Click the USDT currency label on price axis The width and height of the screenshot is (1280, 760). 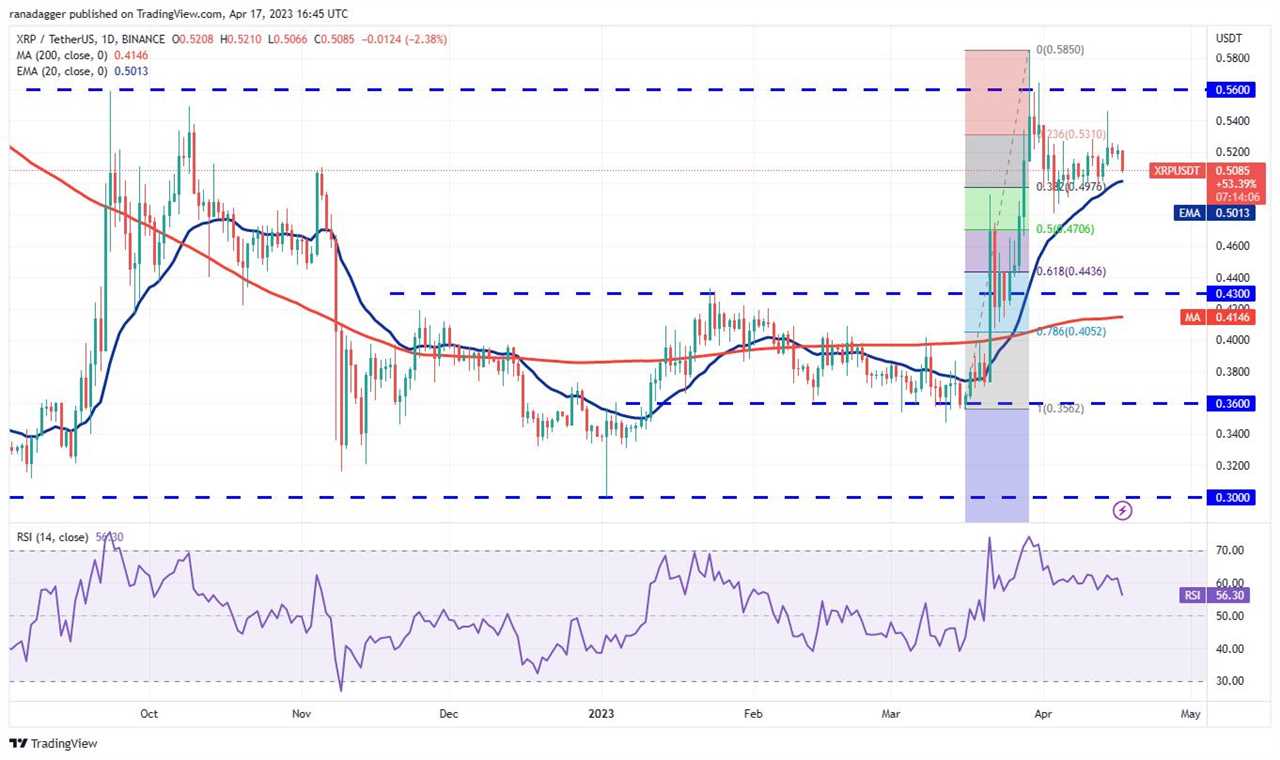pyautogui.click(x=1229, y=37)
